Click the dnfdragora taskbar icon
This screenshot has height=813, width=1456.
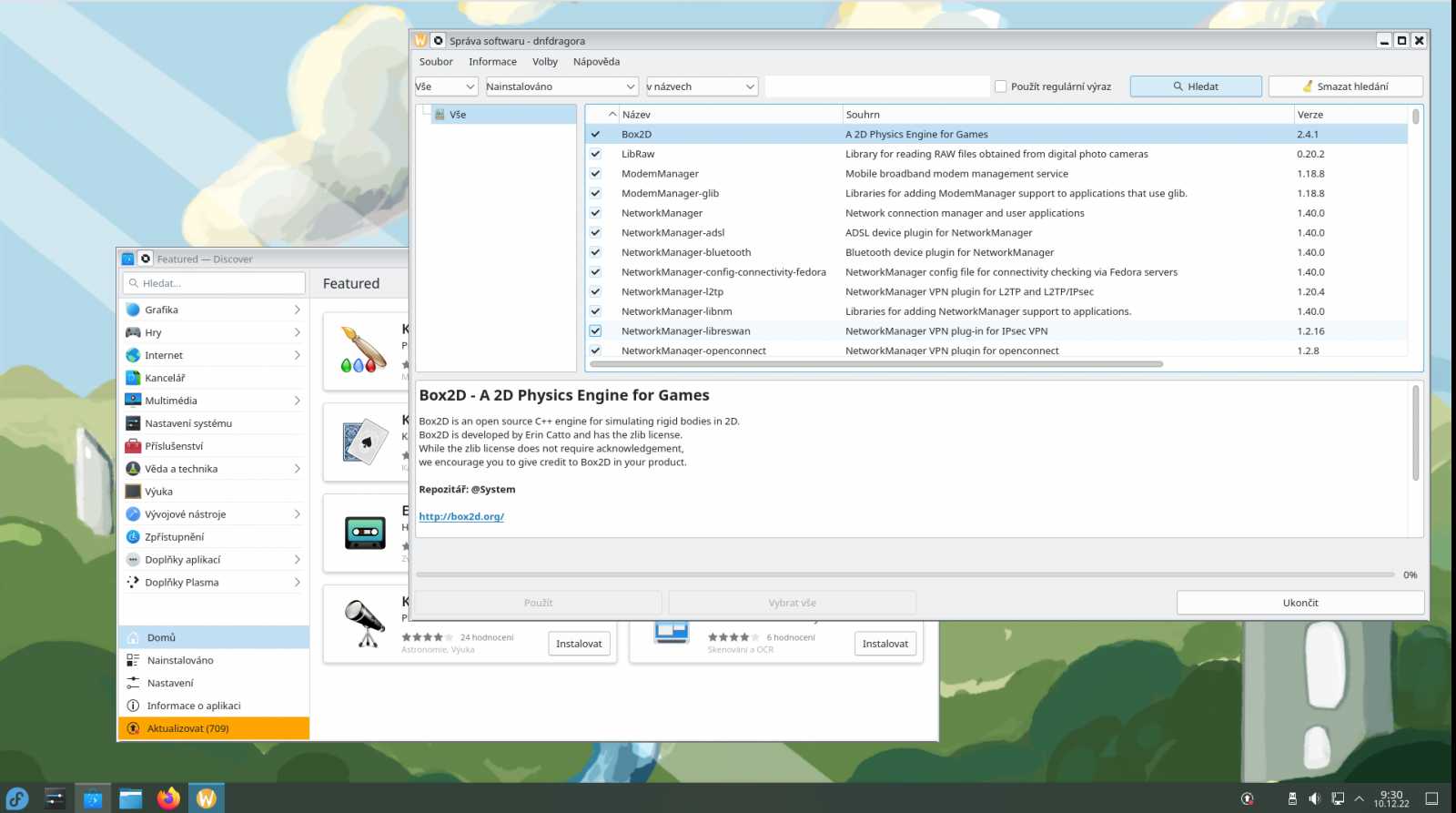pos(207,798)
